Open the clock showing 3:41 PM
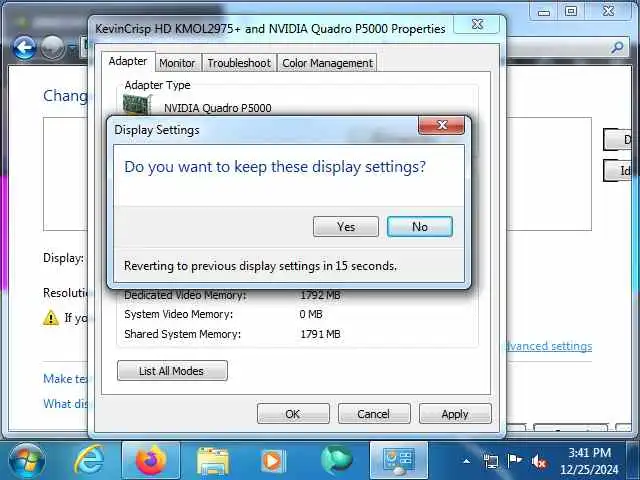The image size is (640, 480). coord(589,460)
